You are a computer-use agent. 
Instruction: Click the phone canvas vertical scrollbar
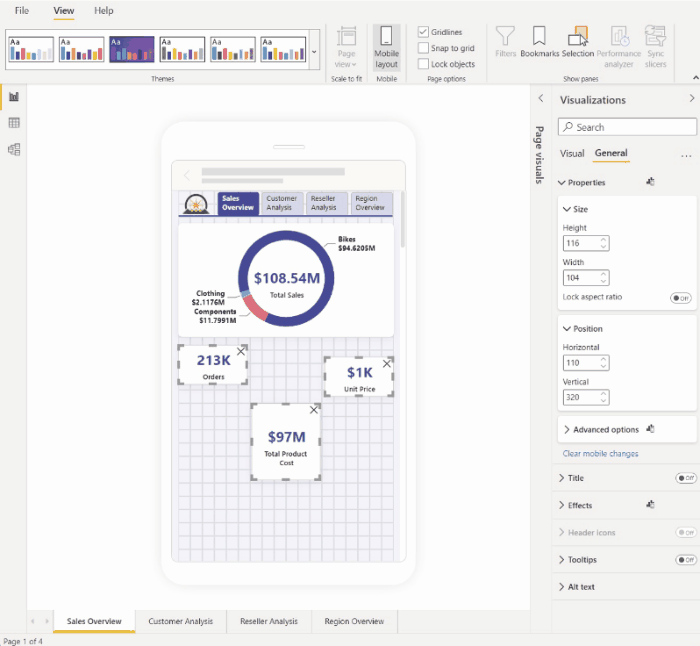click(x=403, y=219)
